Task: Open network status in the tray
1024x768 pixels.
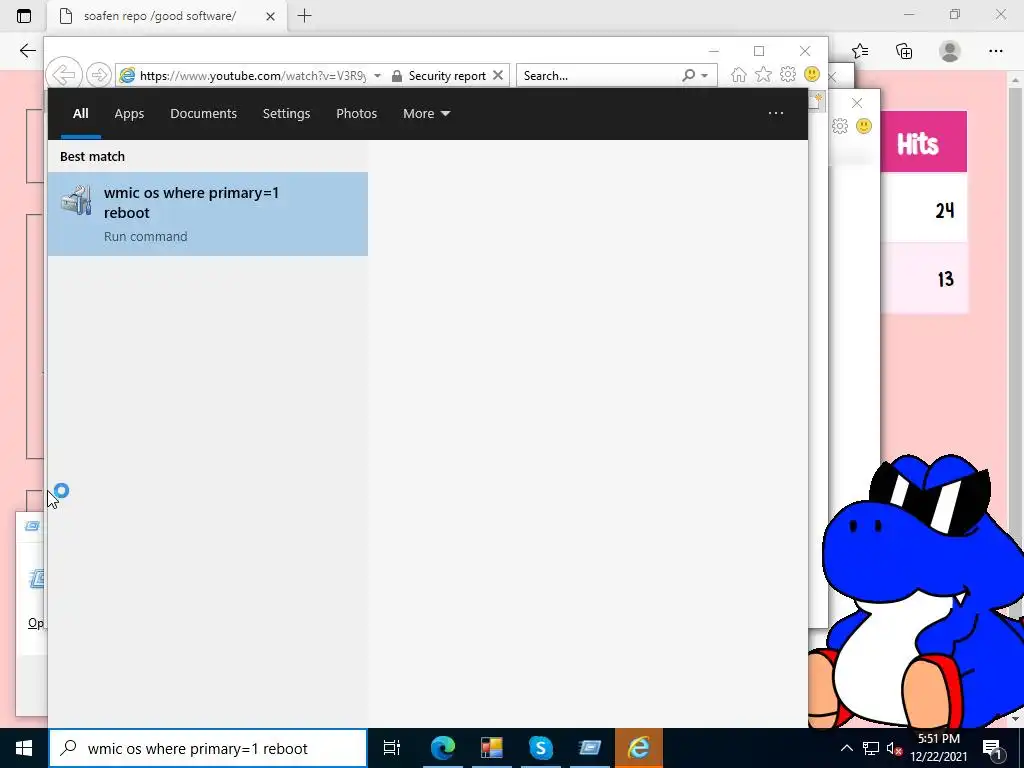Action: point(871,748)
